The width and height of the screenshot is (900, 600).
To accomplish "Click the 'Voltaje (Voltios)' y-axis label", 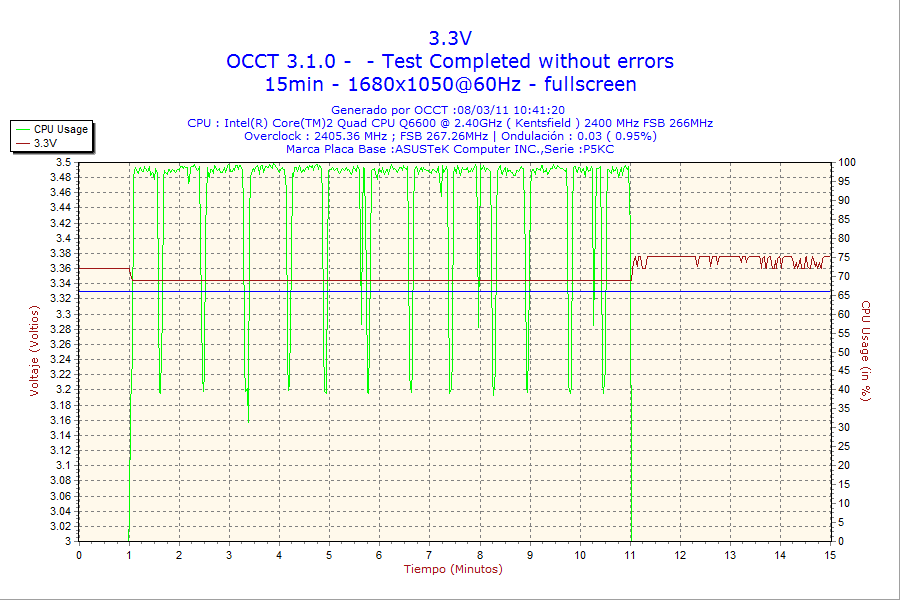I will [x=35, y=351].
